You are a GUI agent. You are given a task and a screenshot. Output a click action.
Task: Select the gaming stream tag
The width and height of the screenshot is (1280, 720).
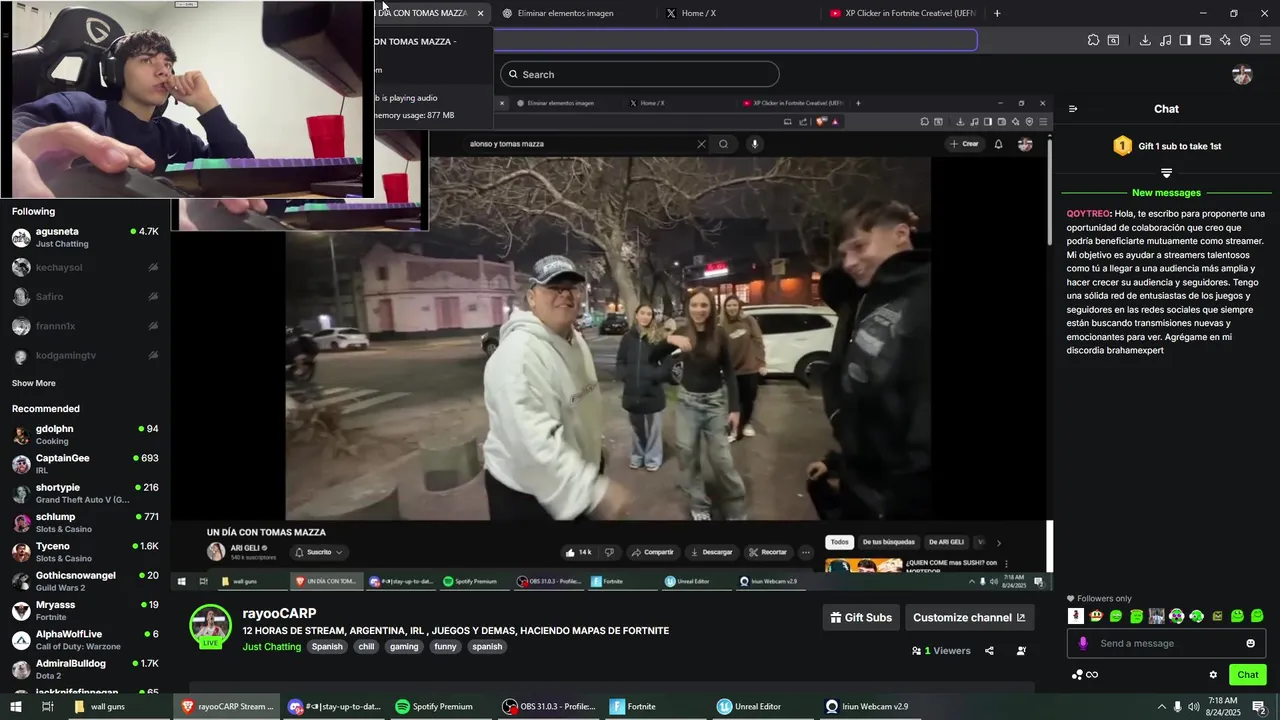tap(404, 647)
